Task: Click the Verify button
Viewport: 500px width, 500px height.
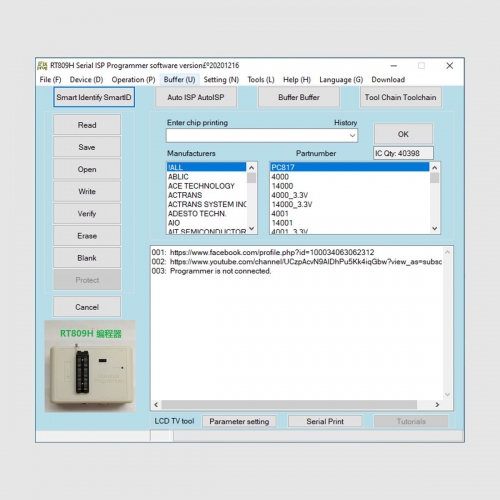Action: coord(87,214)
